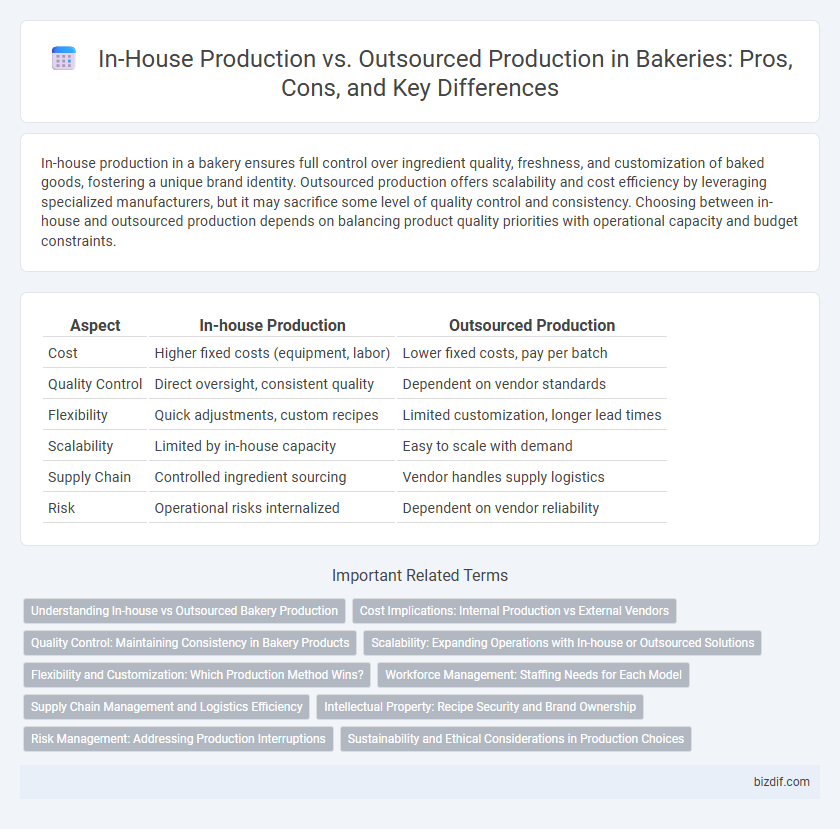The width and height of the screenshot is (840, 829).
Task: Click the bizdif.com footer text
Action: (782, 782)
